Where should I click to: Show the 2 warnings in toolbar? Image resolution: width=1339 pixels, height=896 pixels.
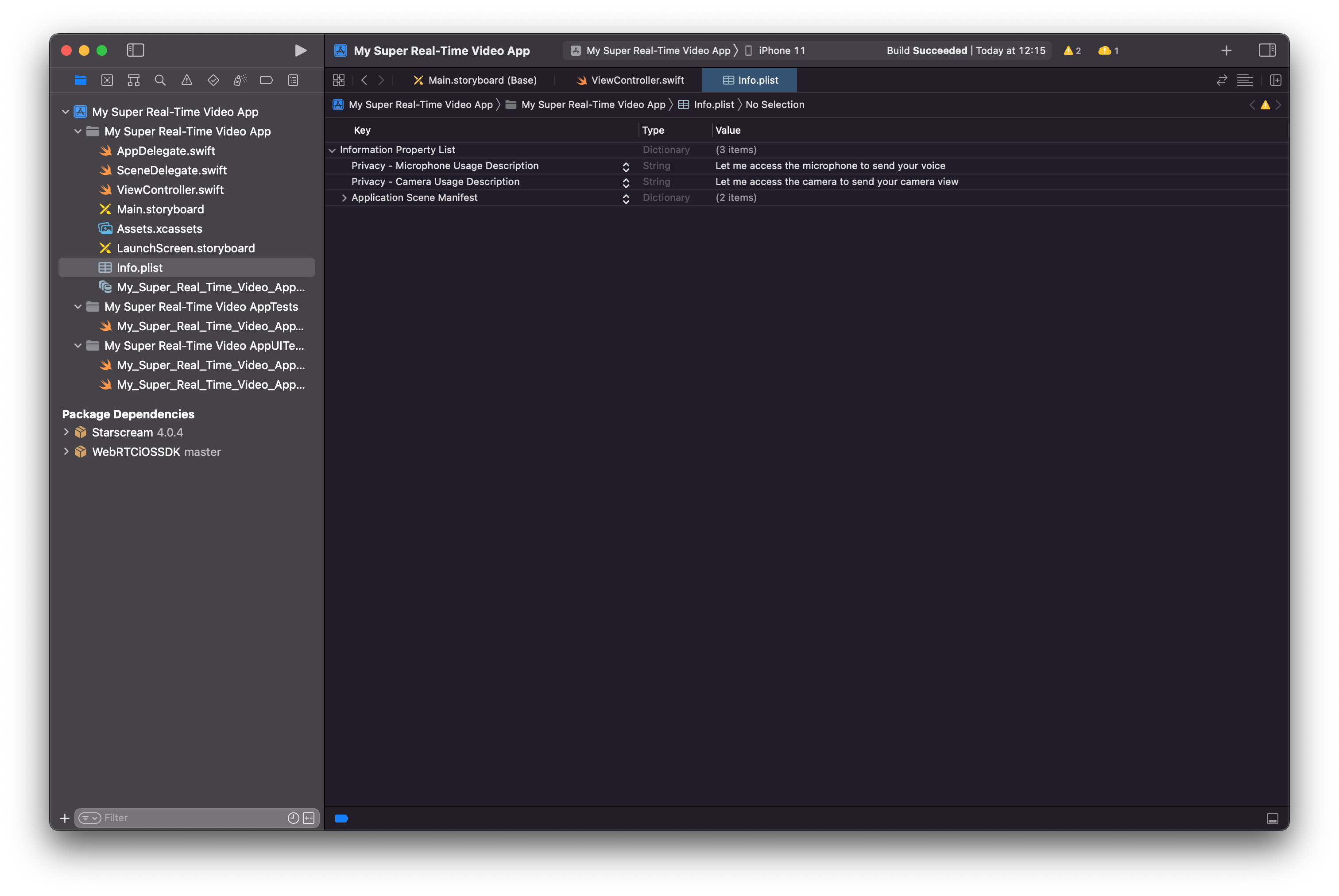1072,51
